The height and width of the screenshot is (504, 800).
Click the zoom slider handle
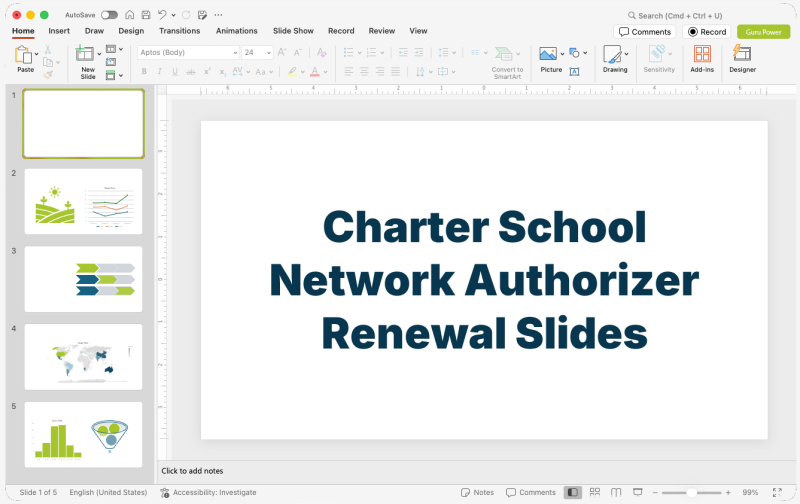pyautogui.click(x=691, y=492)
